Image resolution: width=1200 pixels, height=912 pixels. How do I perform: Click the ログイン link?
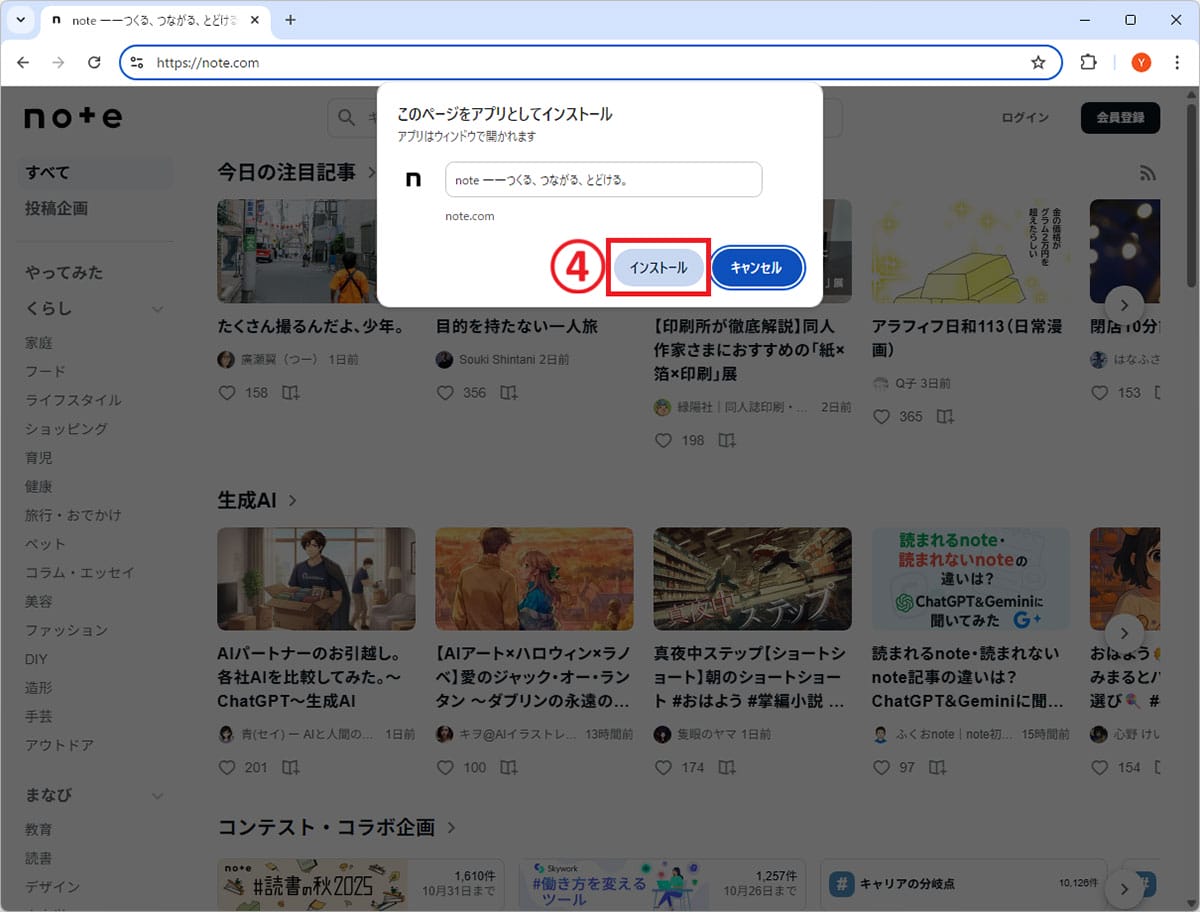point(1025,117)
